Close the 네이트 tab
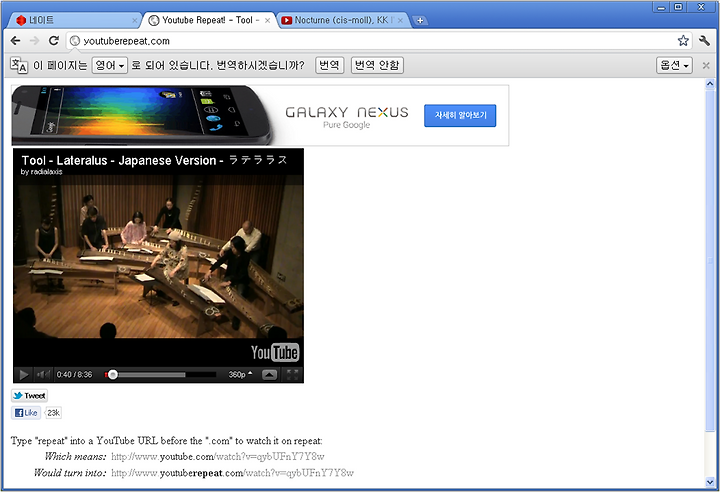 (135, 21)
